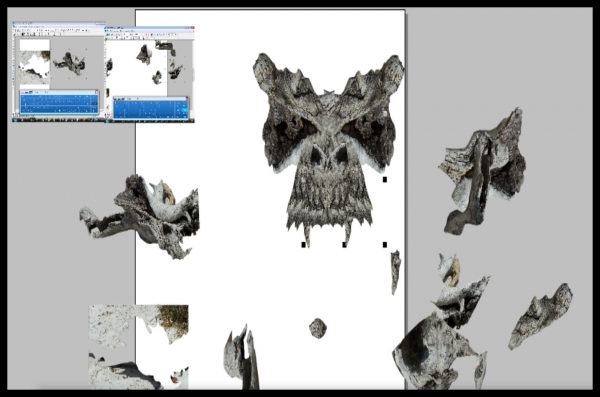Select the elongated fragment at the far right bottom
This screenshot has width=600, height=397.
[540, 316]
